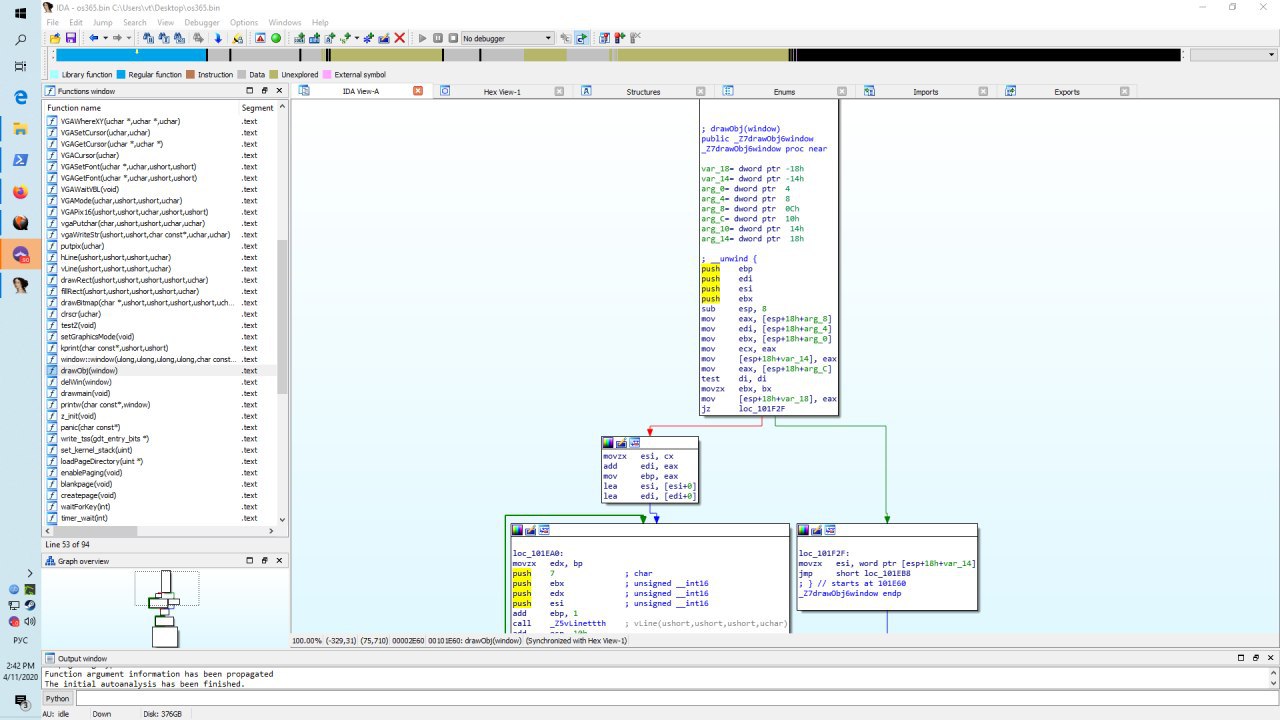Close the Imports tab
This screenshot has width=1280, height=720.
click(983, 91)
